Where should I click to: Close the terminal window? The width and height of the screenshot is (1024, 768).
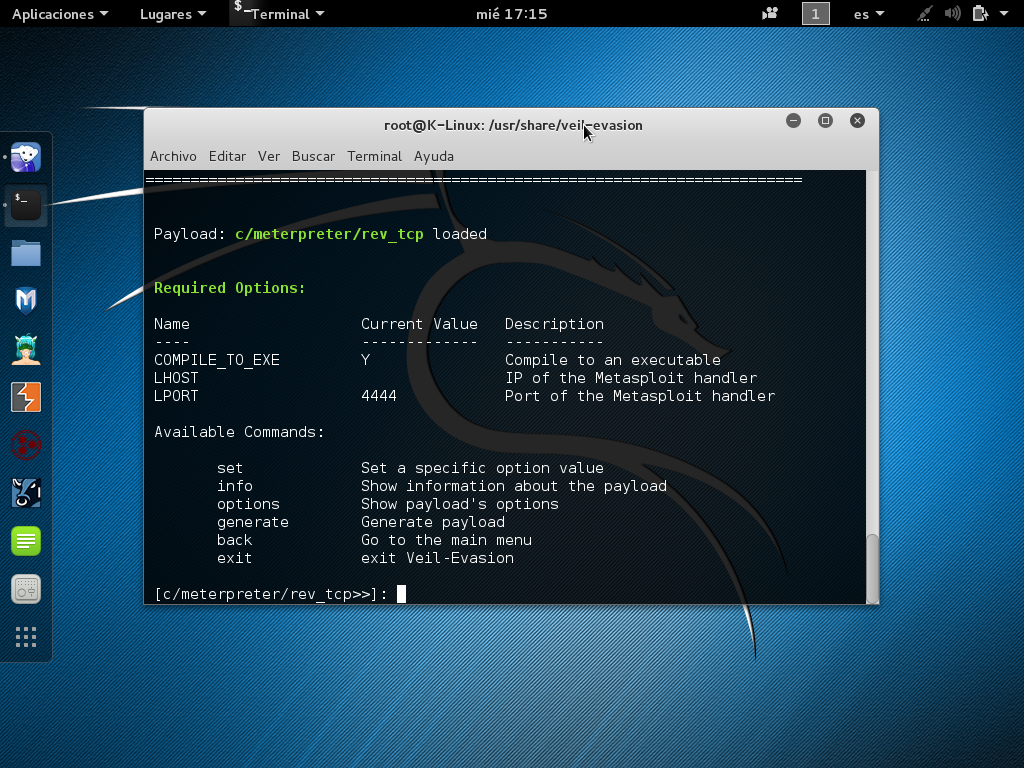(x=857, y=121)
